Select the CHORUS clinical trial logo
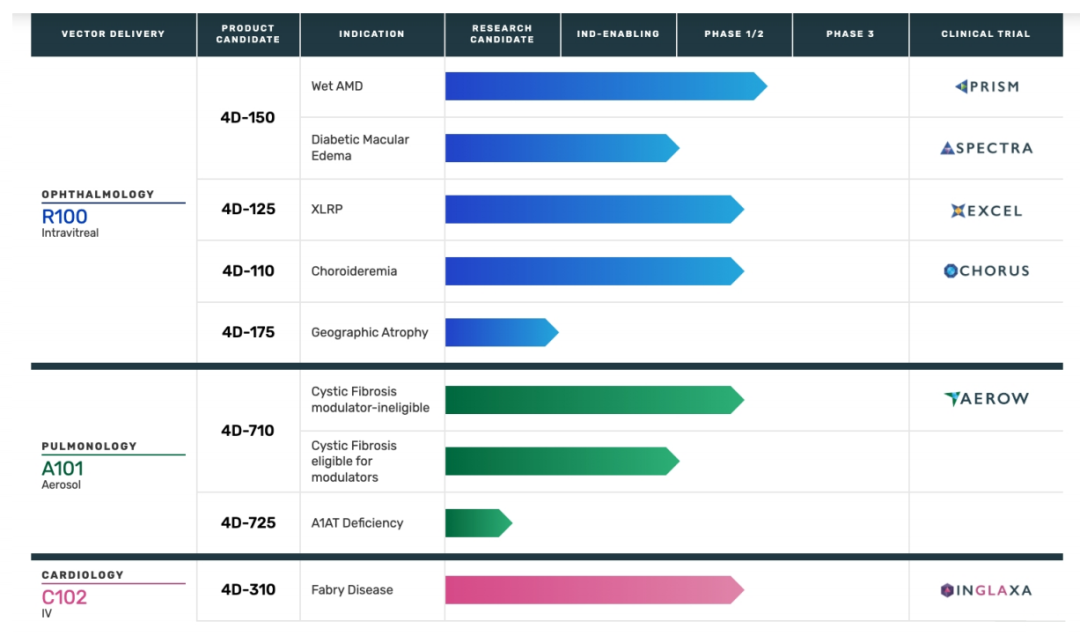This screenshot has height=636, width=1080. click(986, 271)
